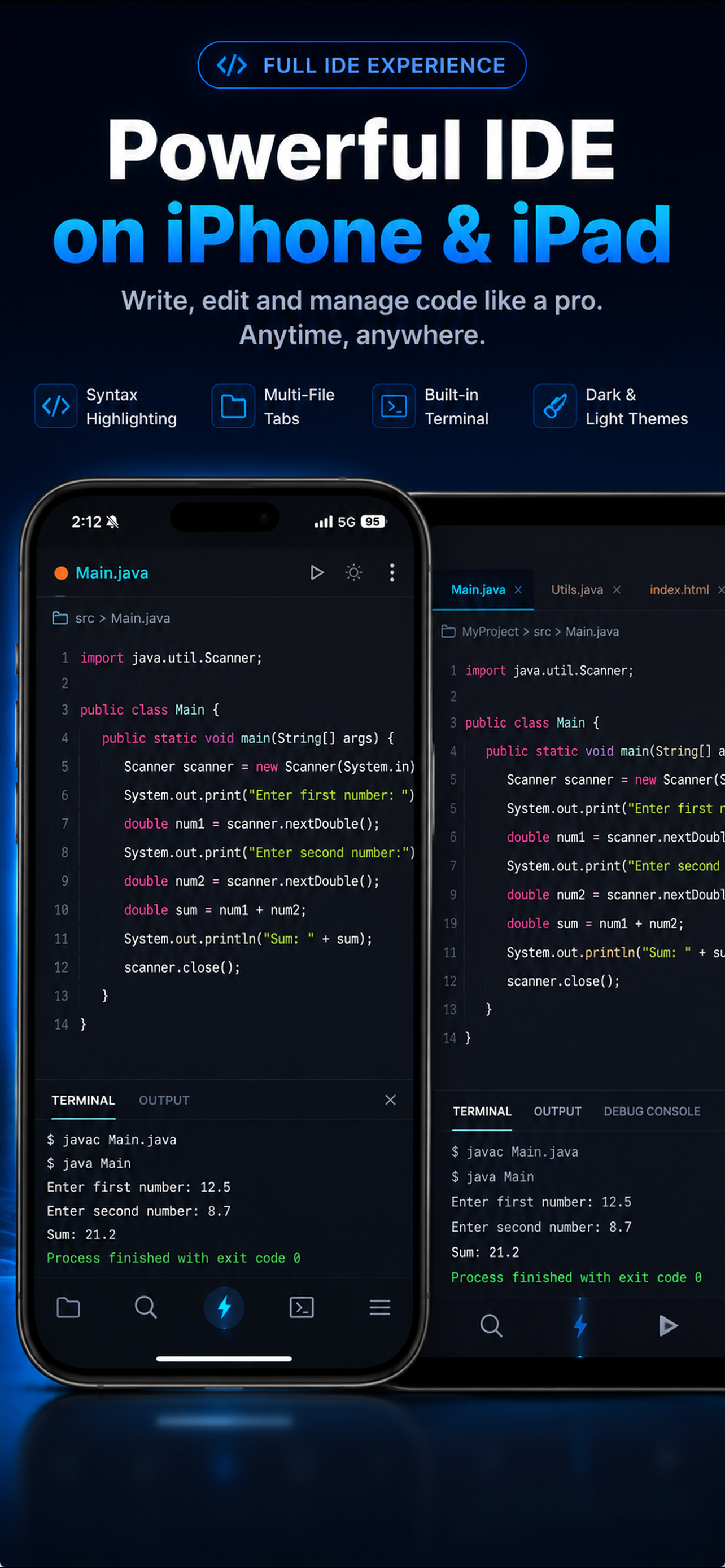Tap the run play icon in iPhone toolbar
The height and width of the screenshot is (1568, 725).
317,572
